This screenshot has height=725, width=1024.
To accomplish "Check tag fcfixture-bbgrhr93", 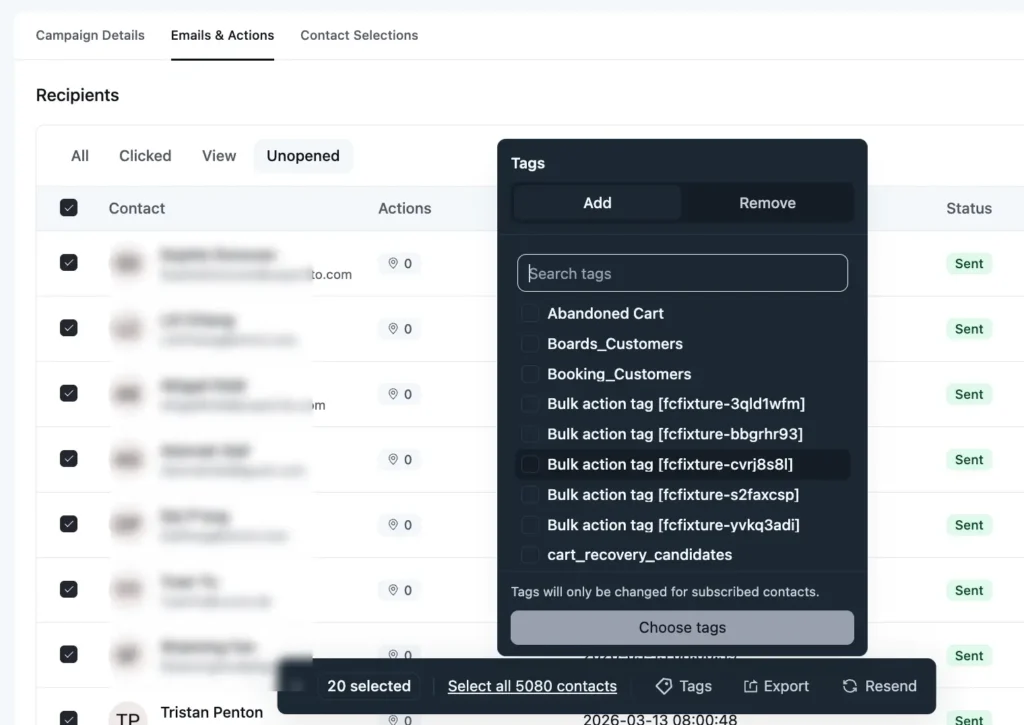I will [530, 434].
